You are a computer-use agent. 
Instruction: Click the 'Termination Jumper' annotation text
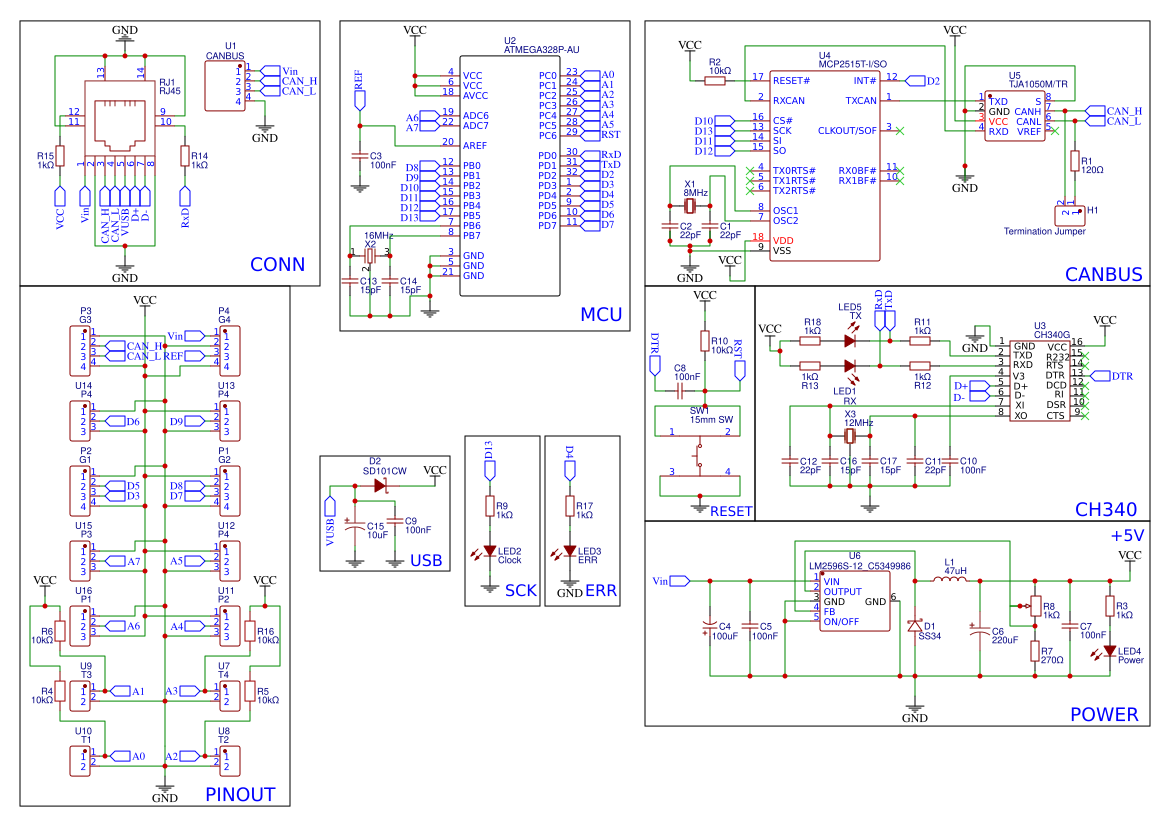pos(1044,232)
